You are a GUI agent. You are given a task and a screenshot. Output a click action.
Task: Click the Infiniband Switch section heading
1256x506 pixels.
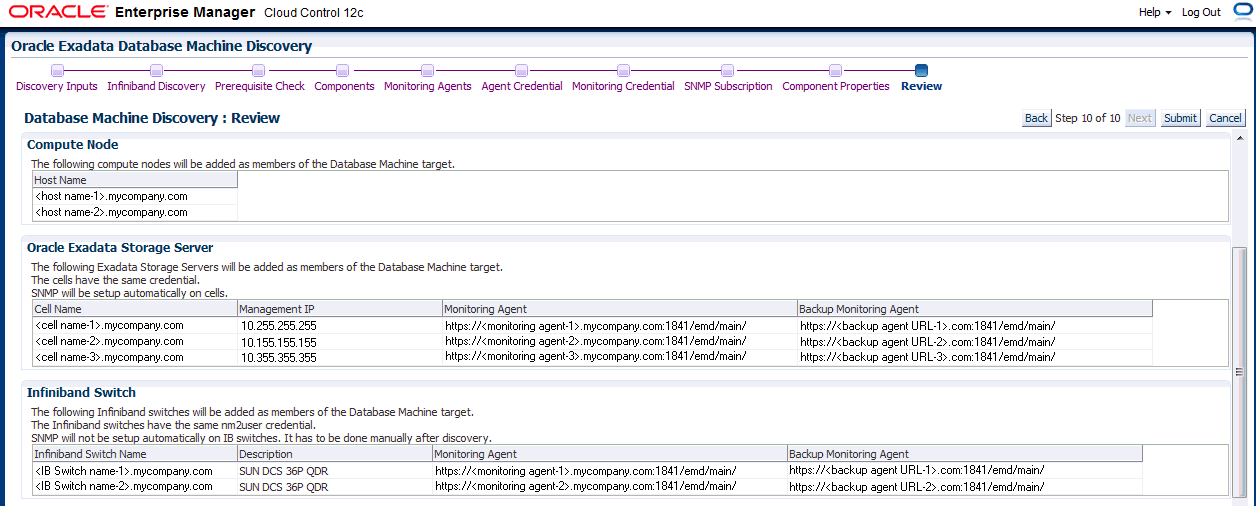(81, 392)
